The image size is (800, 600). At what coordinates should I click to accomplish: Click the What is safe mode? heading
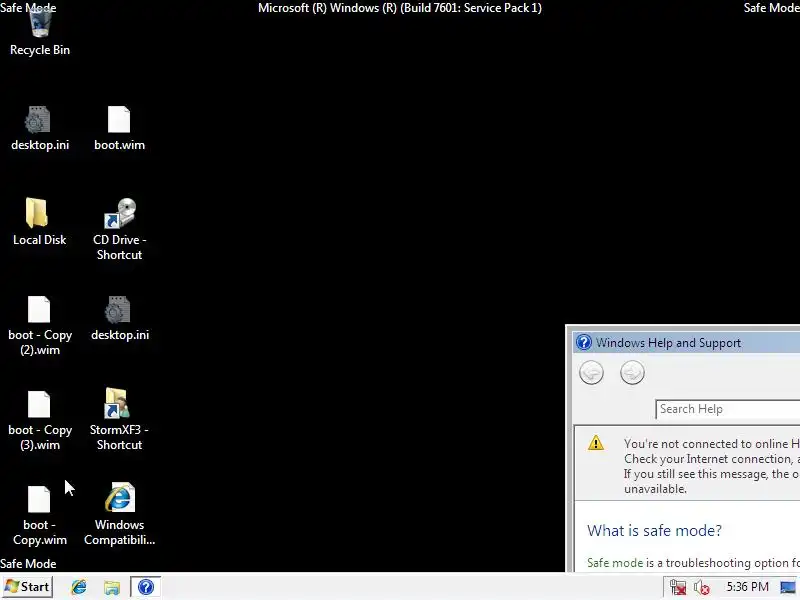(x=654, y=531)
